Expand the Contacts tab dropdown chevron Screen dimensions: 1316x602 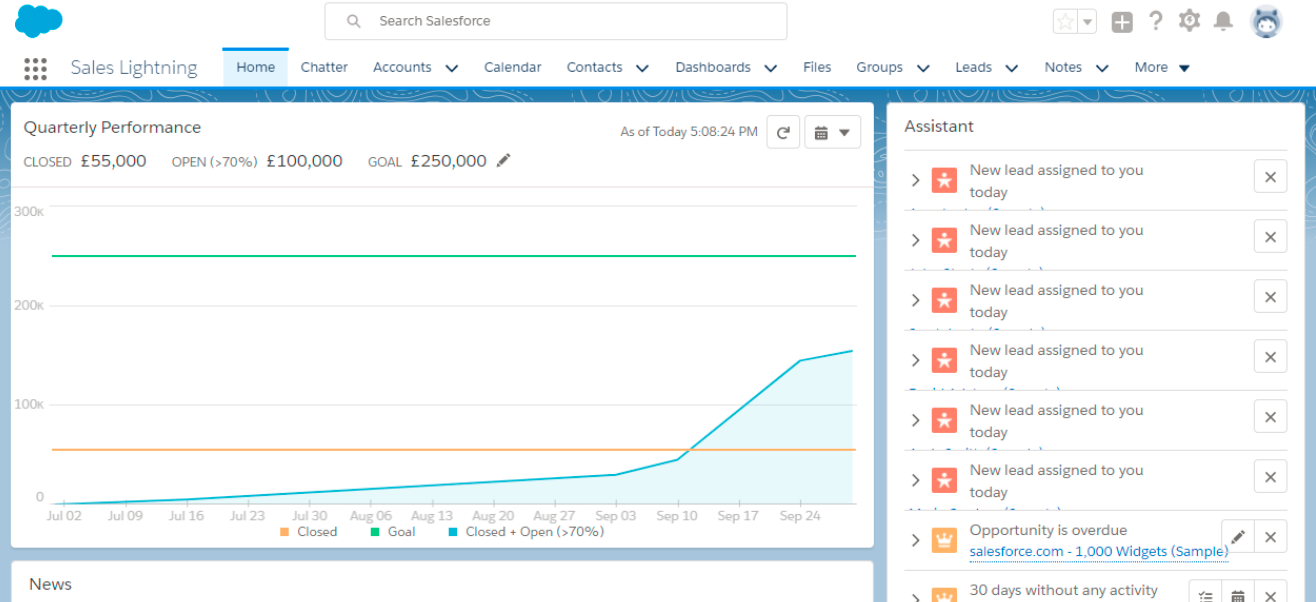[642, 68]
